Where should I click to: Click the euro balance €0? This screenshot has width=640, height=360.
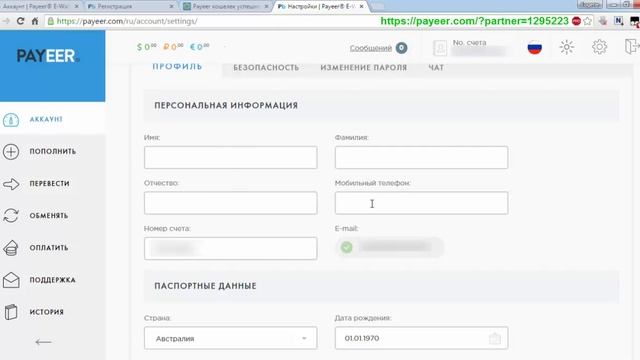pyautogui.click(x=200, y=47)
